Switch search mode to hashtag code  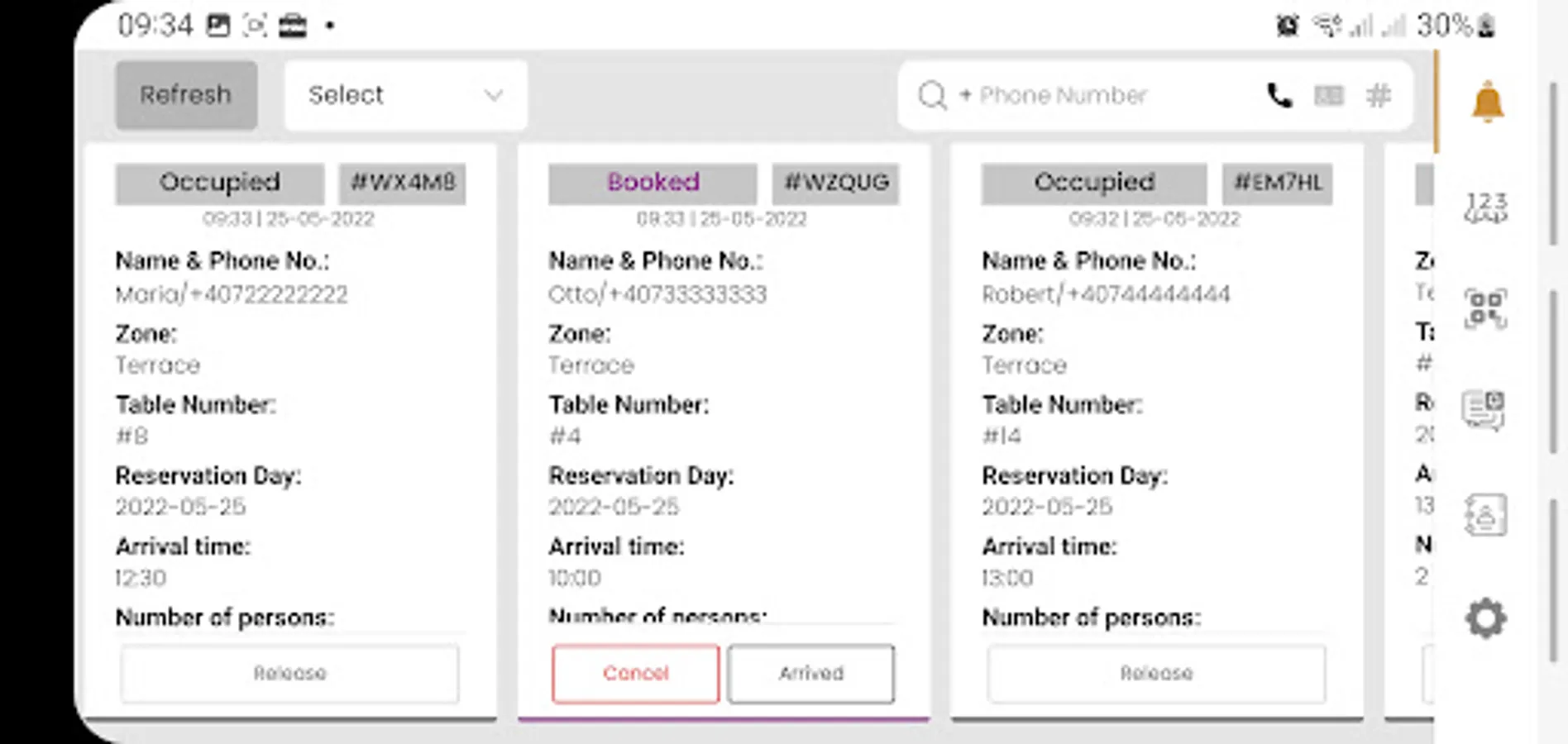pyautogui.click(x=1378, y=96)
